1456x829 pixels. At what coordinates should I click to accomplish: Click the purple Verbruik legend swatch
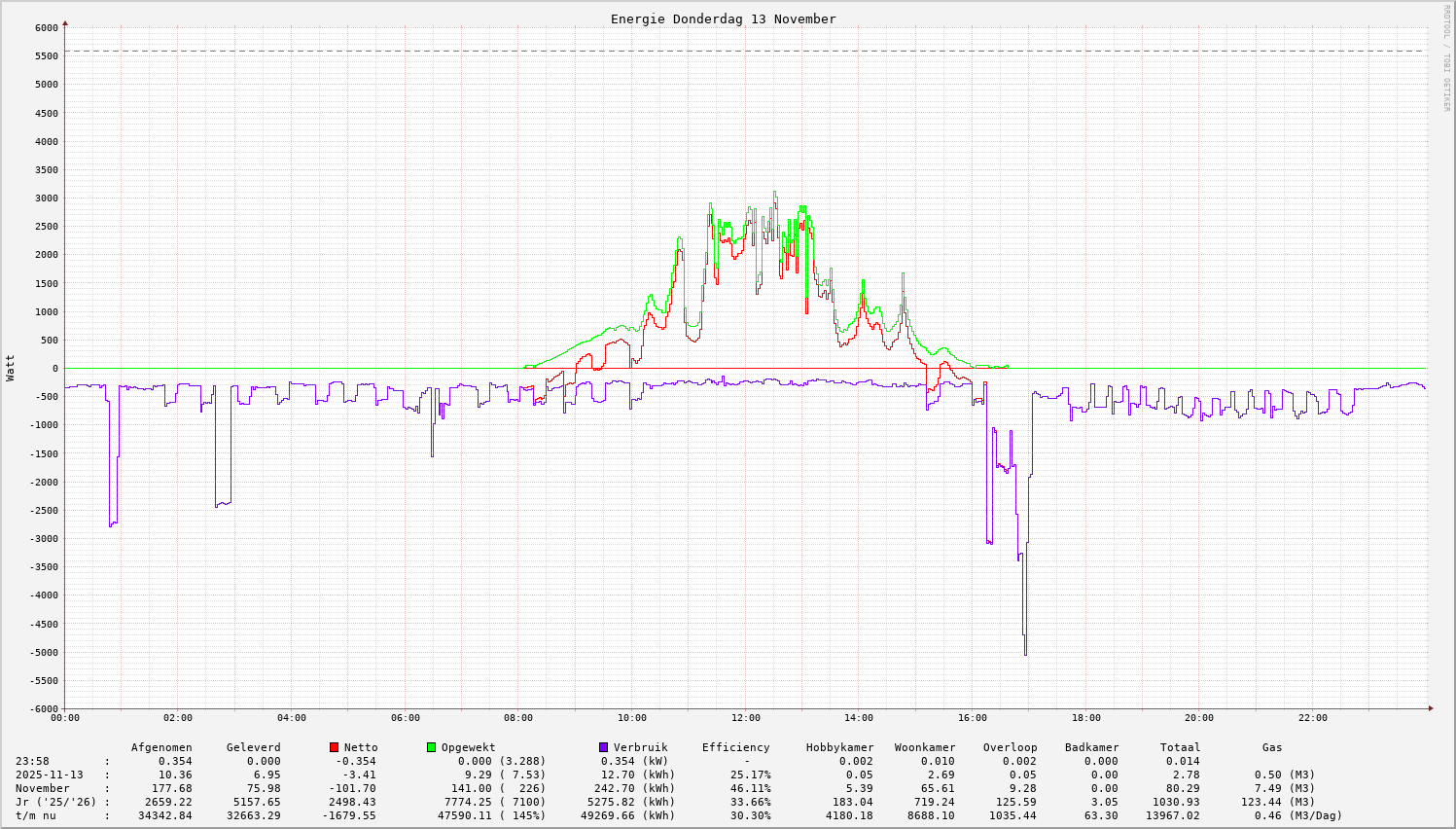point(603,747)
